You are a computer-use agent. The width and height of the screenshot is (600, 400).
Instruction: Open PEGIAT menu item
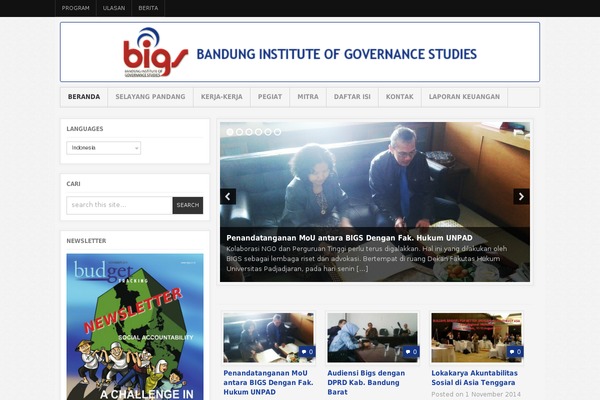tap(270, 97)
